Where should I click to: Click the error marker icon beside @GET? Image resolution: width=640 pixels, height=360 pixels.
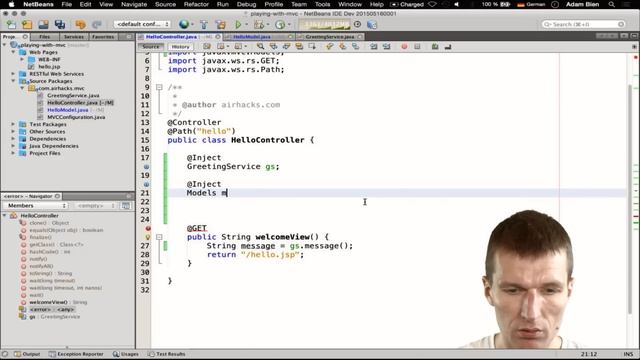point(148,229)
